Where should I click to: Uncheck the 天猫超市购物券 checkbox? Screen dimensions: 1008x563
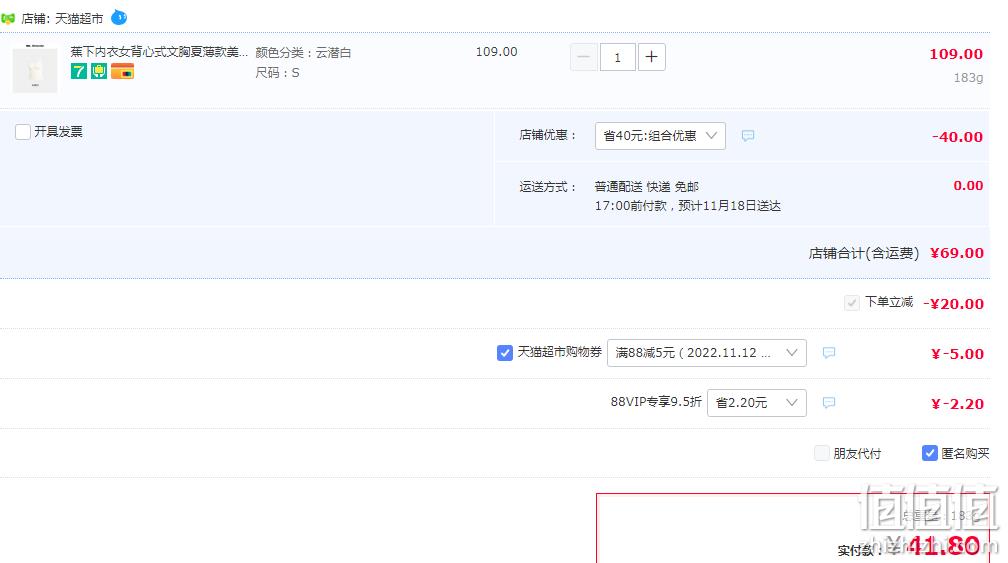(505, 353)
